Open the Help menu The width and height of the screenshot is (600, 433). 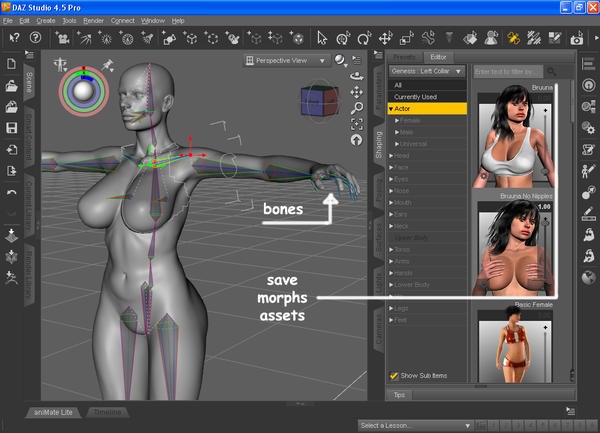[x=178, y=21]
